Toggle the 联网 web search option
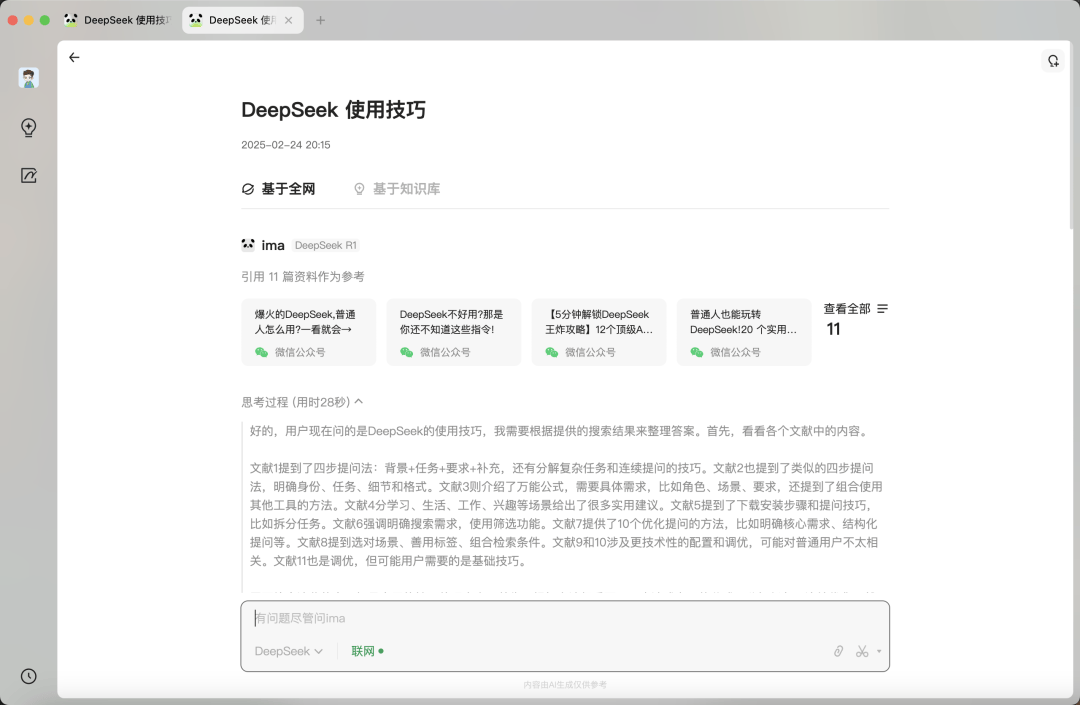This screenshot has width=1080, height=705. pyautogui.click(x=367, y=651)
